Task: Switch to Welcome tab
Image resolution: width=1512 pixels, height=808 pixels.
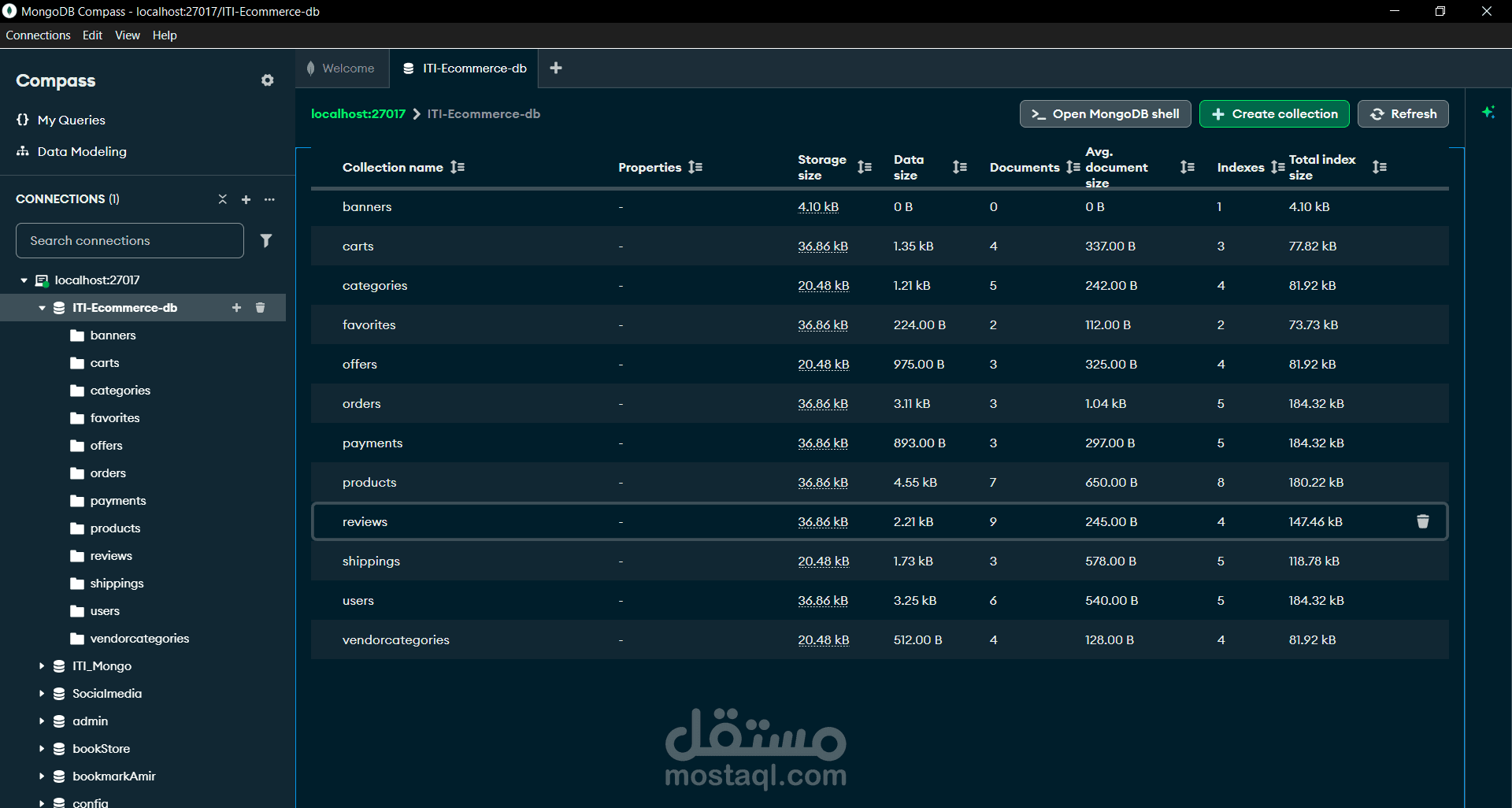Action: pos(341,69)
